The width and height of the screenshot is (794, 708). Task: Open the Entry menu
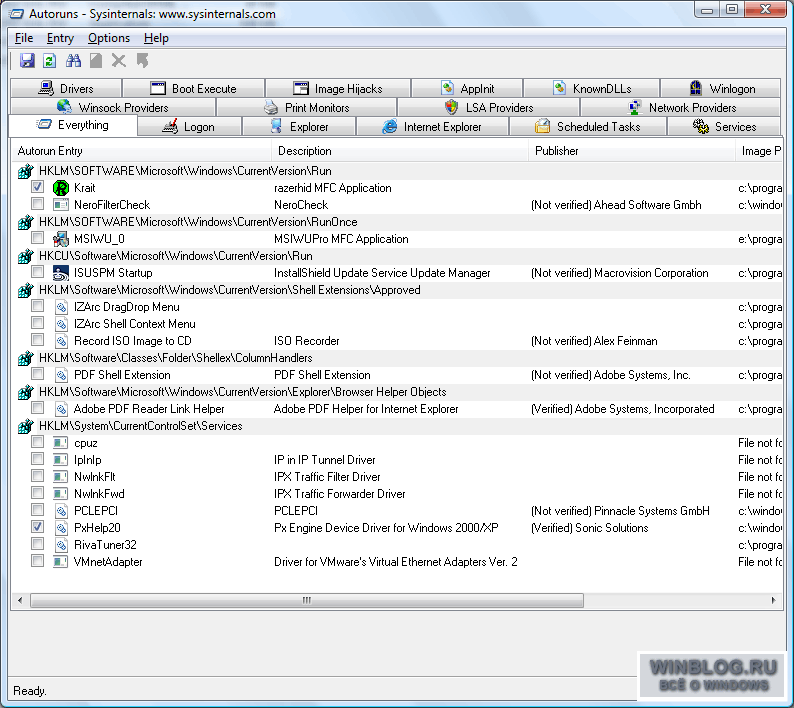pos(60,38)
